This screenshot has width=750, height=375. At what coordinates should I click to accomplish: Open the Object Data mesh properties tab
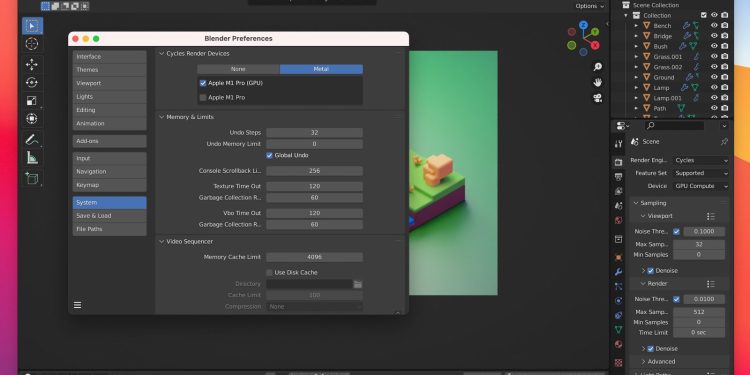tap(618, 330)
